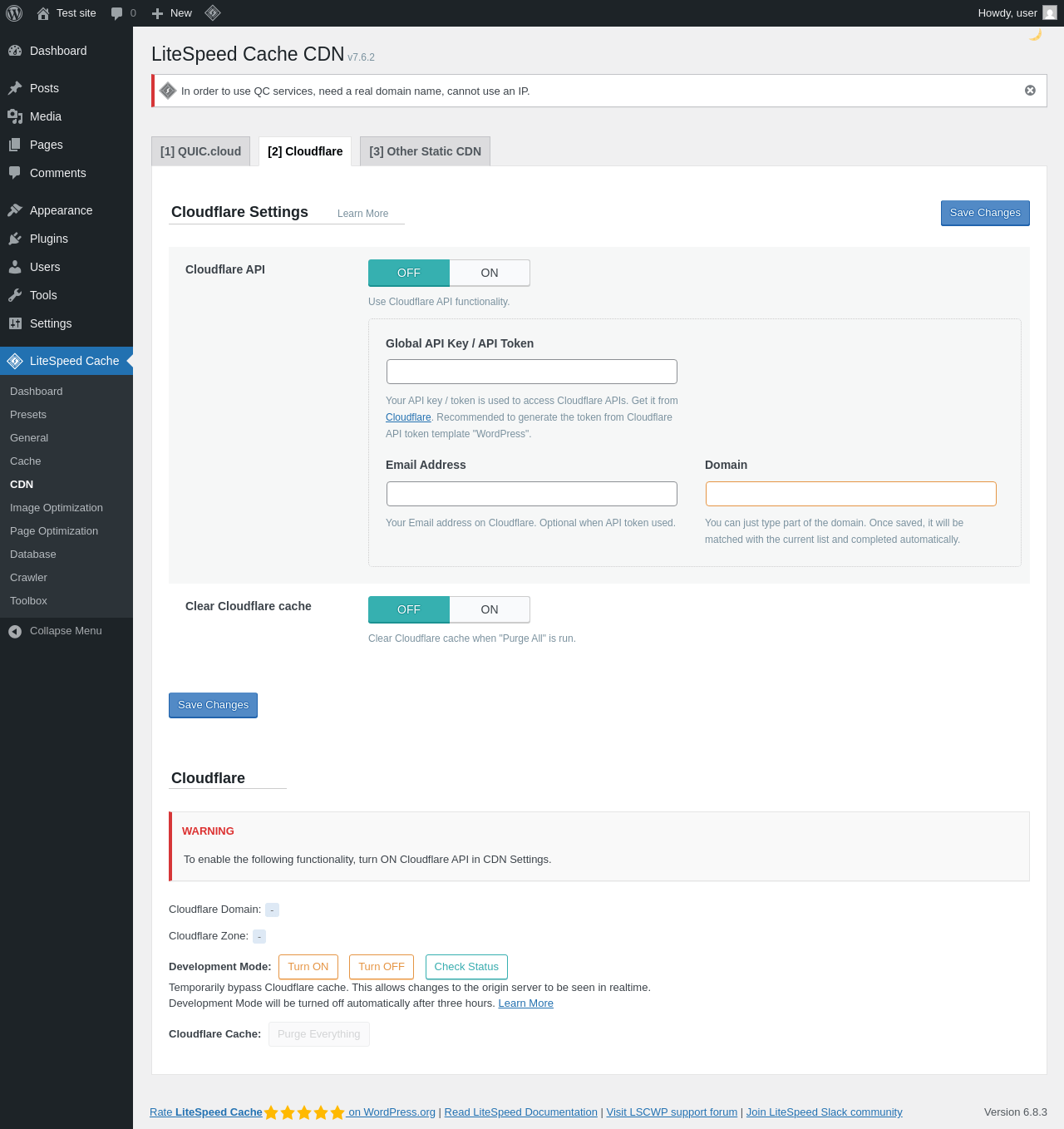Click Turn OFF Development Mode

[382, 967]
